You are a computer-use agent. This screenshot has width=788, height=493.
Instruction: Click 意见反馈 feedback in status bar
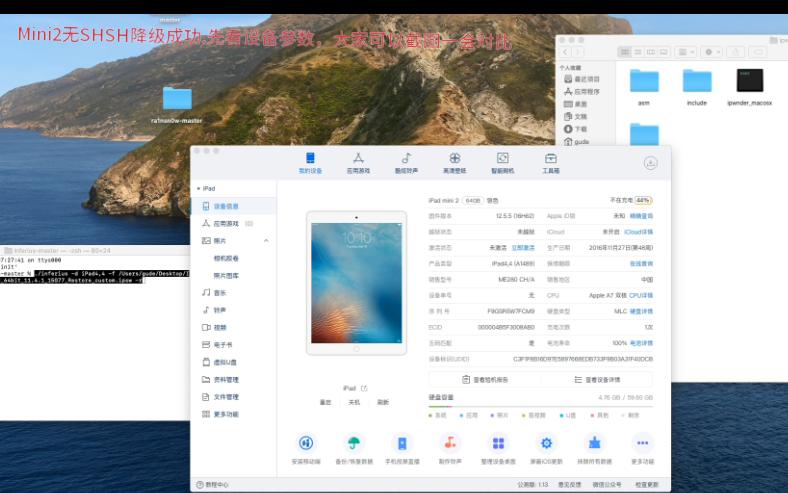click(x=569, y=484)
